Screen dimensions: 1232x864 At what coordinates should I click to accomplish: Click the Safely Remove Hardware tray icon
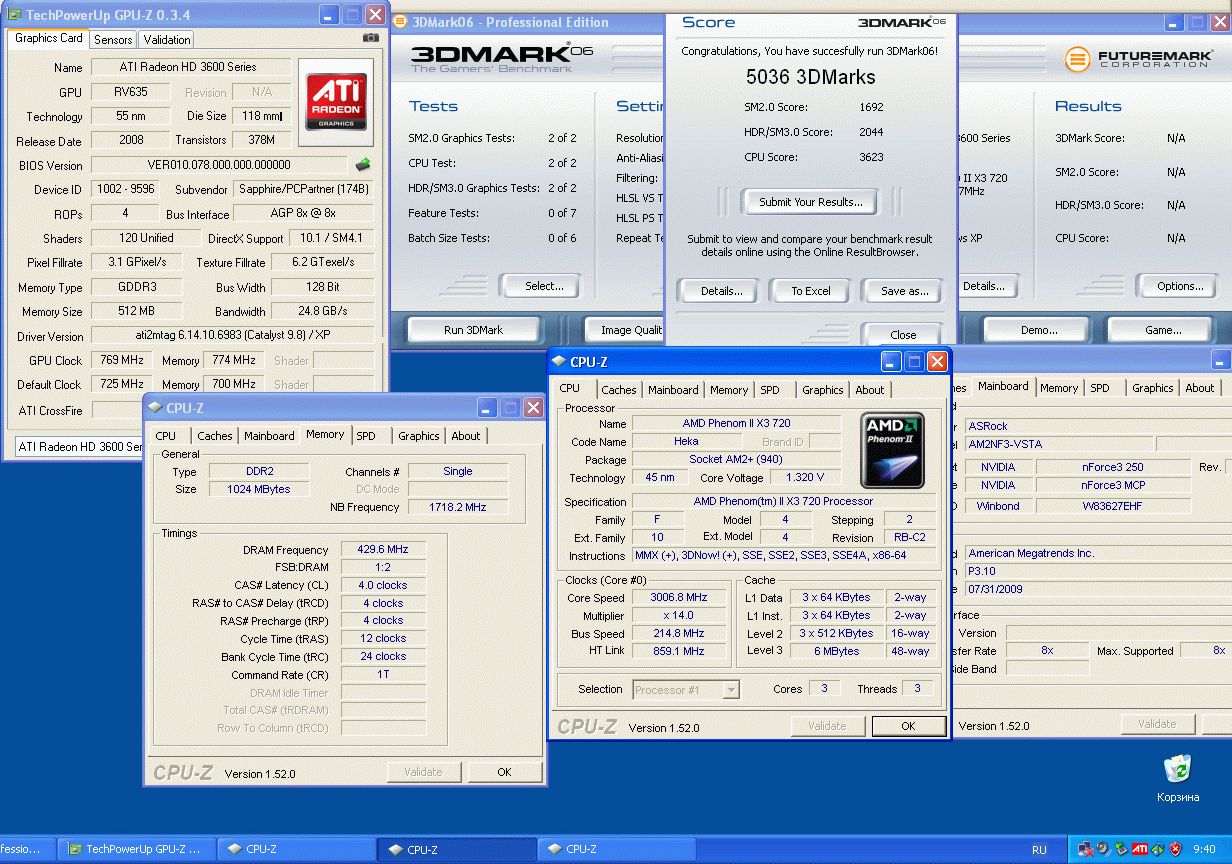click(1121, 849)
